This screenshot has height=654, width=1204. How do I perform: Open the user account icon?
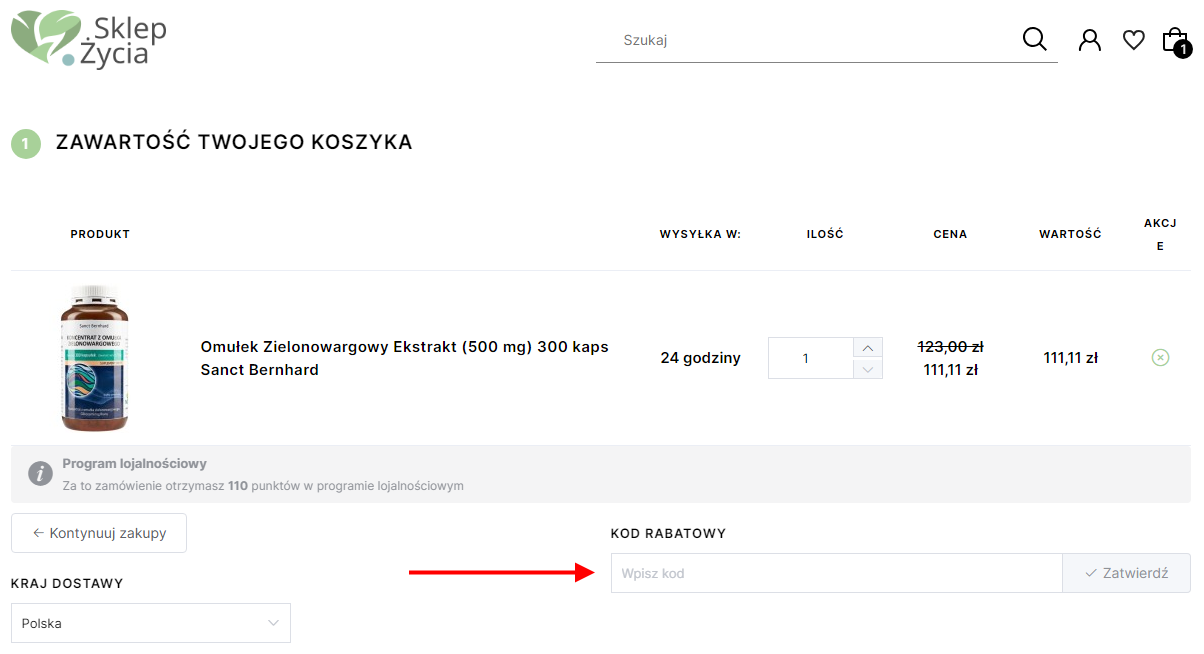(x=1090, y=40)
